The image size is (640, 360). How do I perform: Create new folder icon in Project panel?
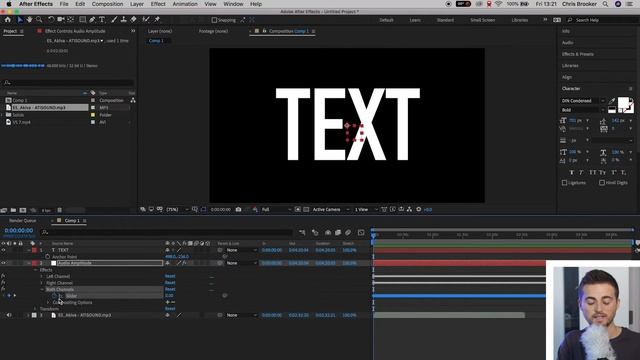point(13,210)
